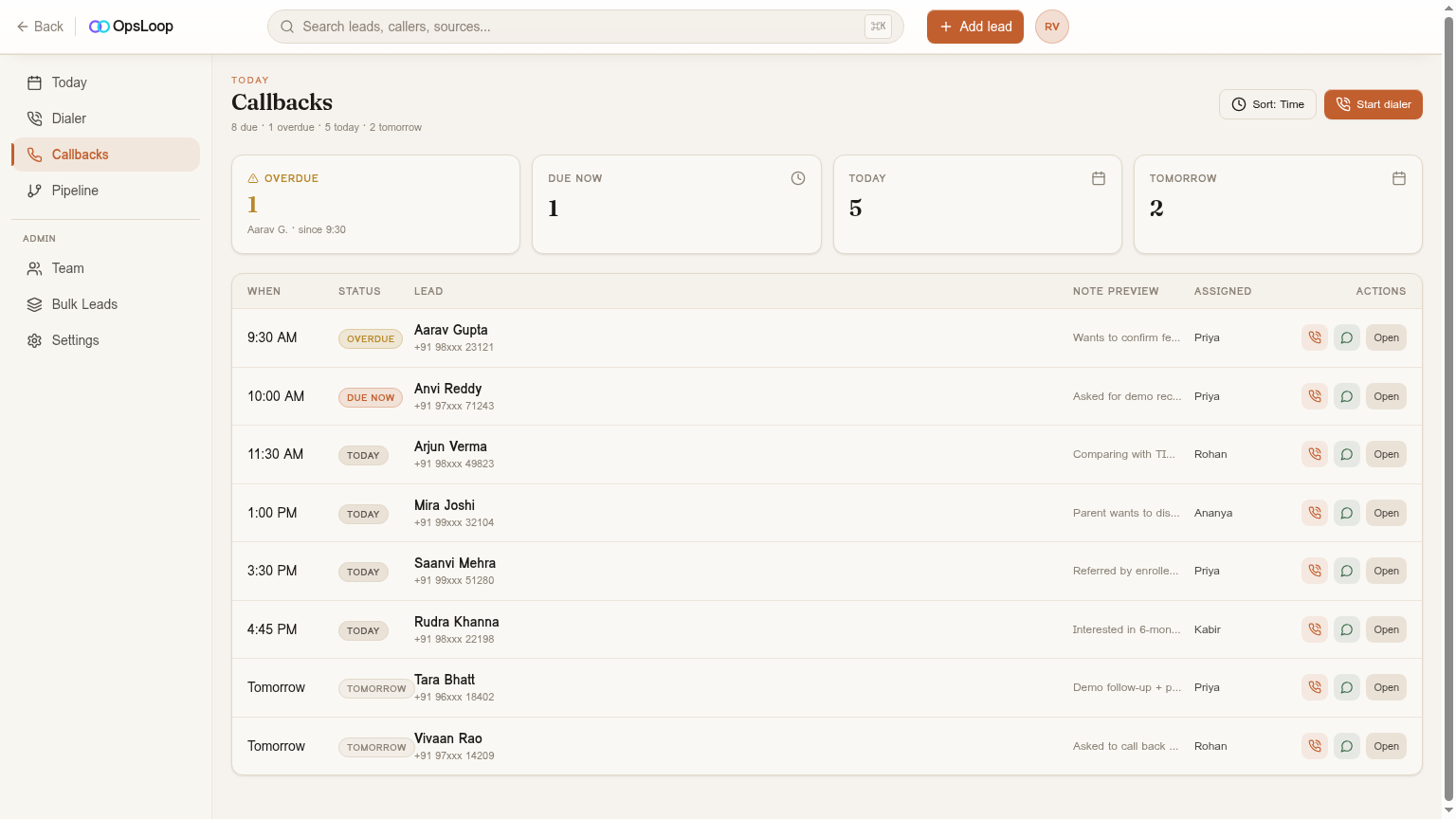Call Rudra Khanna via phone icon
The width and height of the screenshot is (1456, 819).
coord(1314,629)
